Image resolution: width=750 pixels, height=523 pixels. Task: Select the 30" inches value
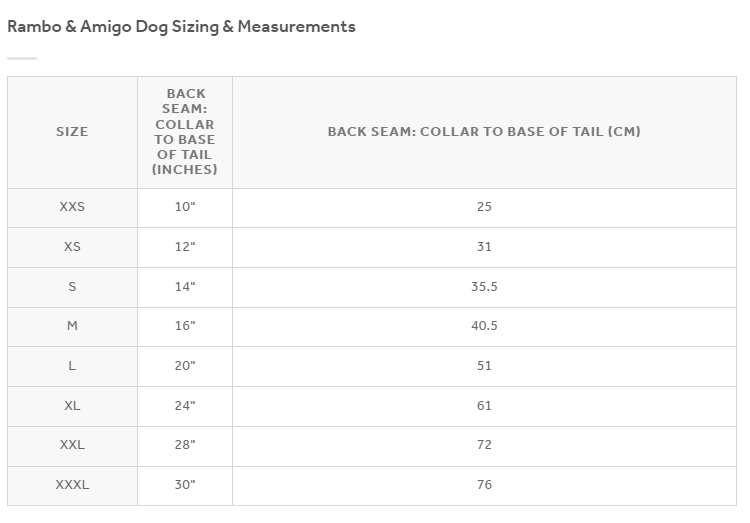point(185,485)
